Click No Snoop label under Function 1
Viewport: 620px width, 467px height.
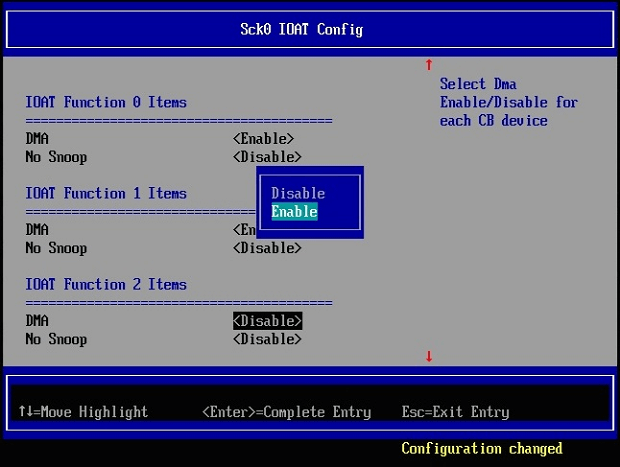pyautogui.click(x=56, y=248)
